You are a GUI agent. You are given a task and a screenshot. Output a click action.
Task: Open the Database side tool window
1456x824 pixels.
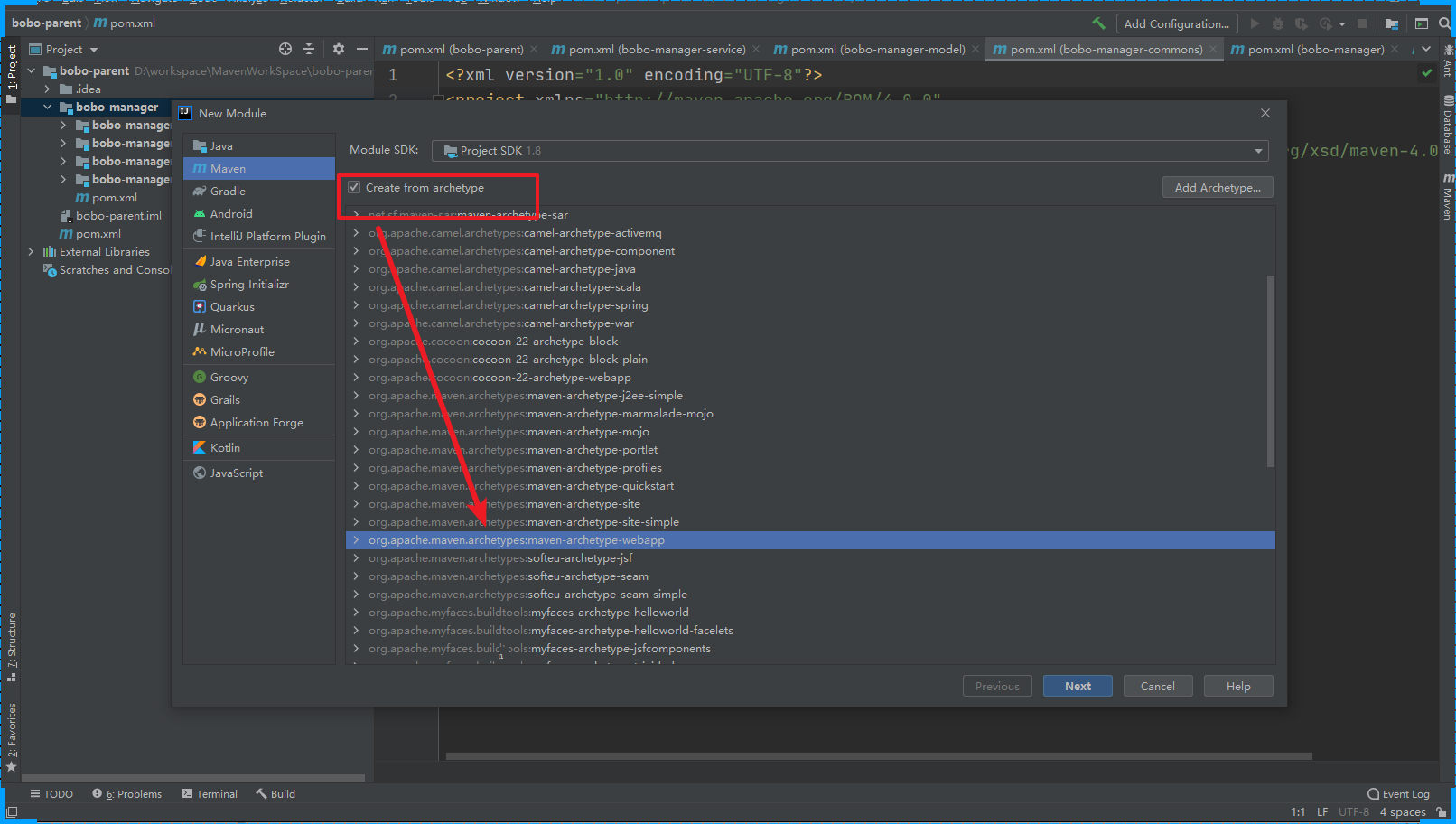(1448, 124)
